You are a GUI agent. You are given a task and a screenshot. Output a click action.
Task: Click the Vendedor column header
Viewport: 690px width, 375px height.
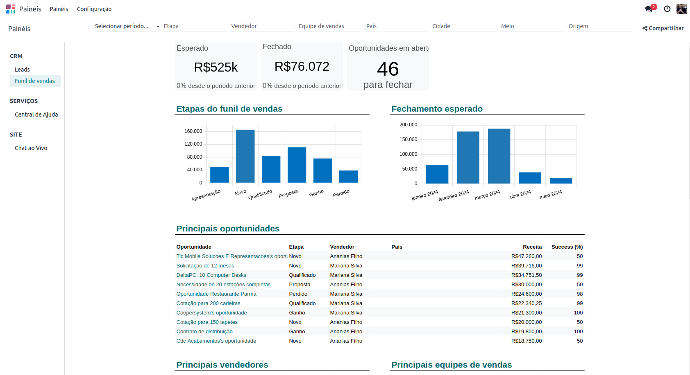(342, 247)
